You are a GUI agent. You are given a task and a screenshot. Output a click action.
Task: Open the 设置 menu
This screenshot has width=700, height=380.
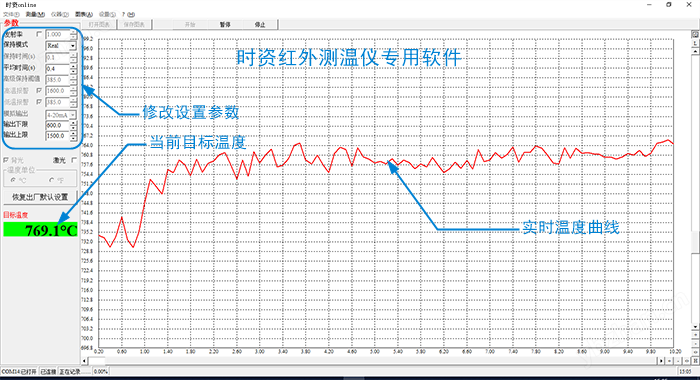[x=107, y=14]
